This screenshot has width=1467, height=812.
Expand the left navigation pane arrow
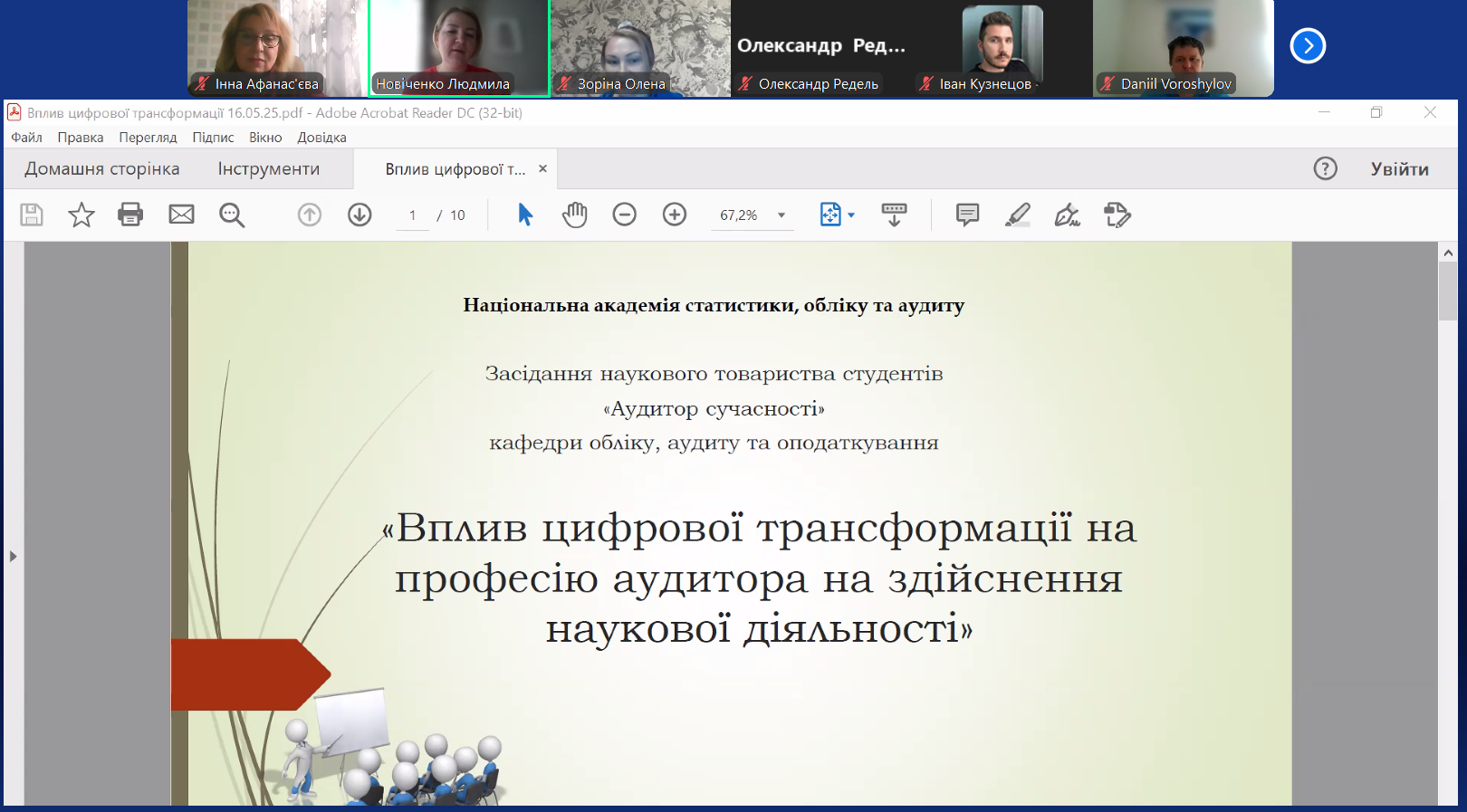point(13,556)
